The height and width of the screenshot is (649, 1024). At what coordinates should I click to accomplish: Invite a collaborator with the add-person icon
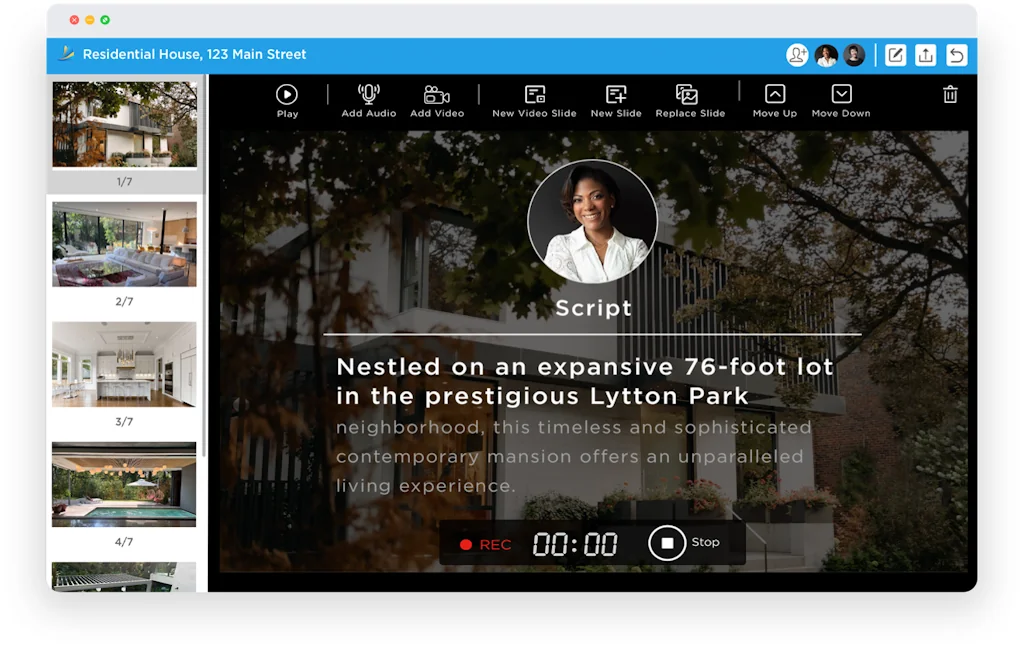point(796,55)
